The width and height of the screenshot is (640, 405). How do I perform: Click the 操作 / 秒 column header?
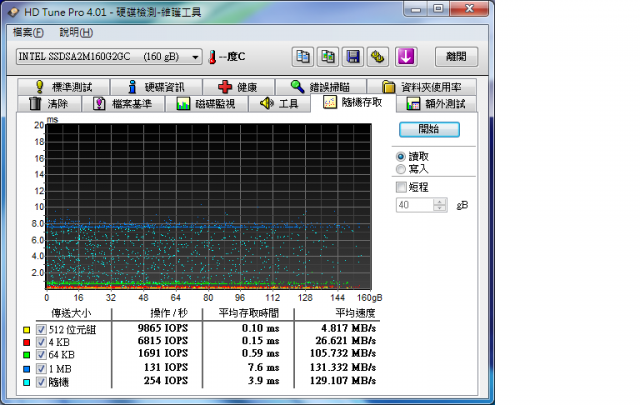point(169,313)
